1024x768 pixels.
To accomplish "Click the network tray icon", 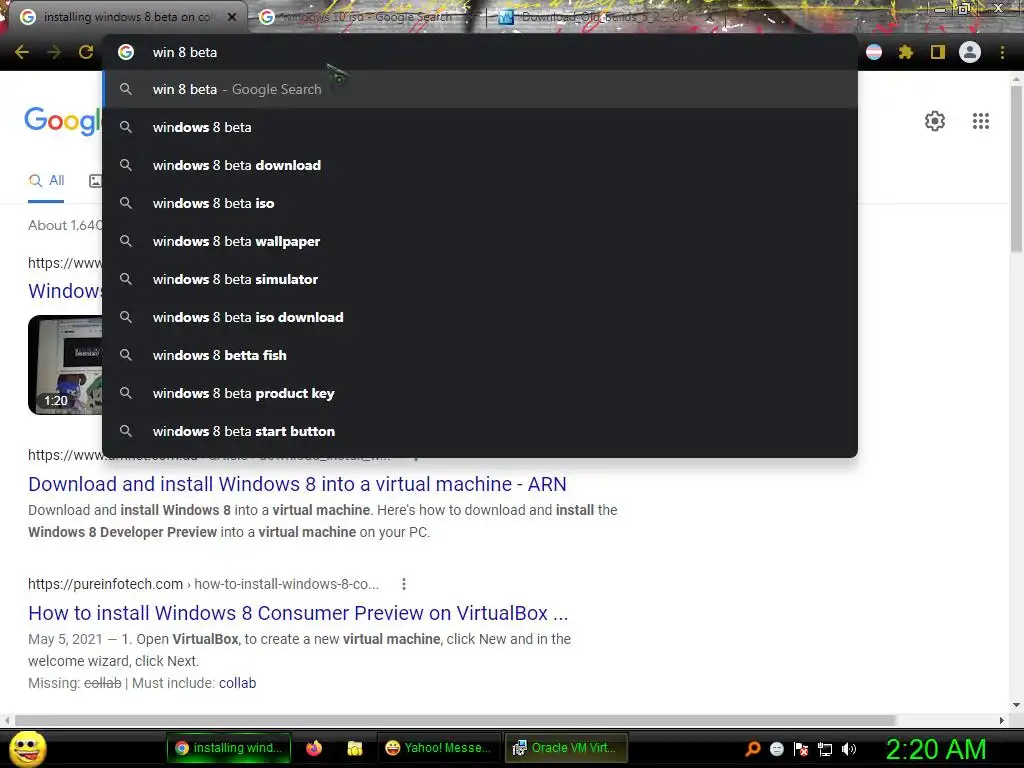I will pos(825,749).
